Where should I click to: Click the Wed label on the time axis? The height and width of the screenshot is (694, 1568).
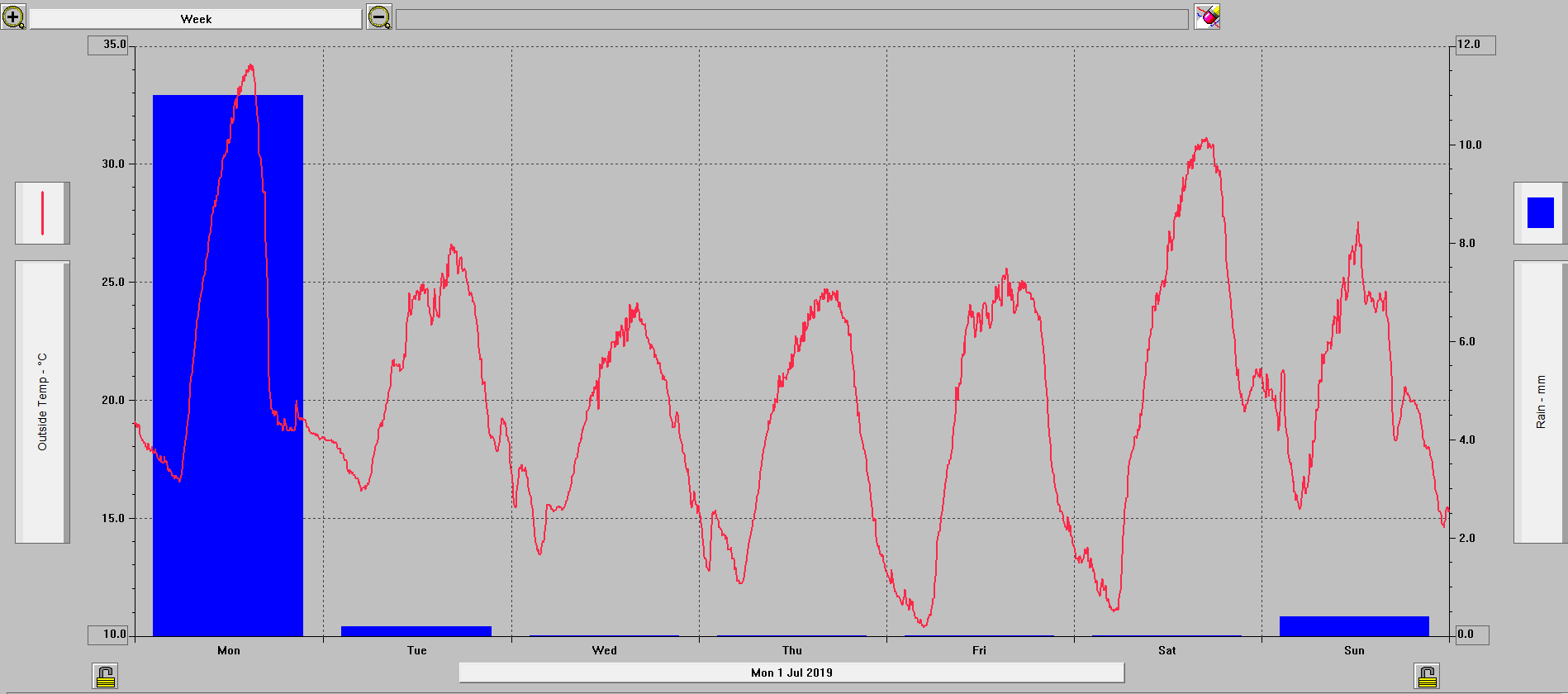(604, 651)
